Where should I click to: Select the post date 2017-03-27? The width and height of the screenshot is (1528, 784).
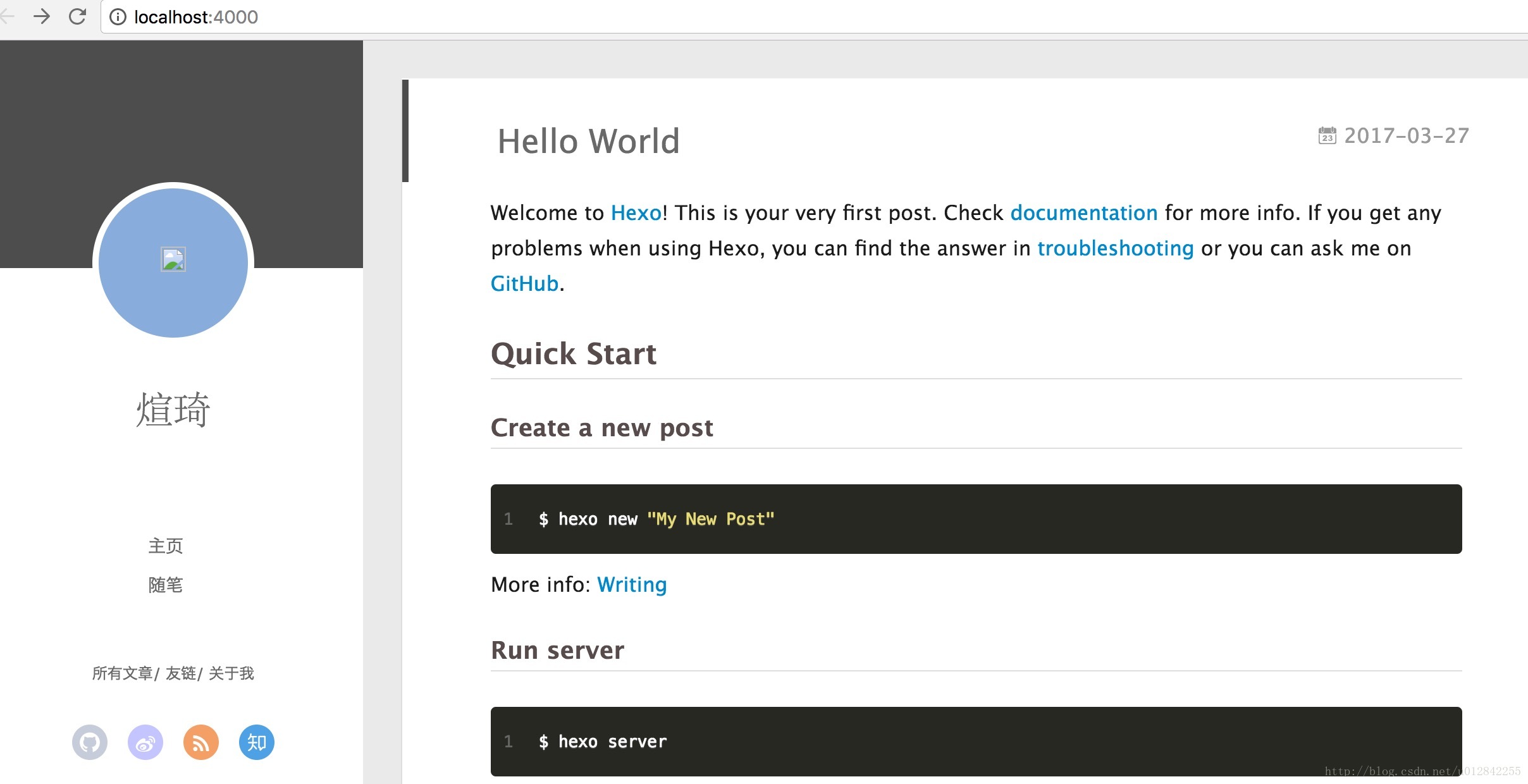click(x=1407, y=135)
